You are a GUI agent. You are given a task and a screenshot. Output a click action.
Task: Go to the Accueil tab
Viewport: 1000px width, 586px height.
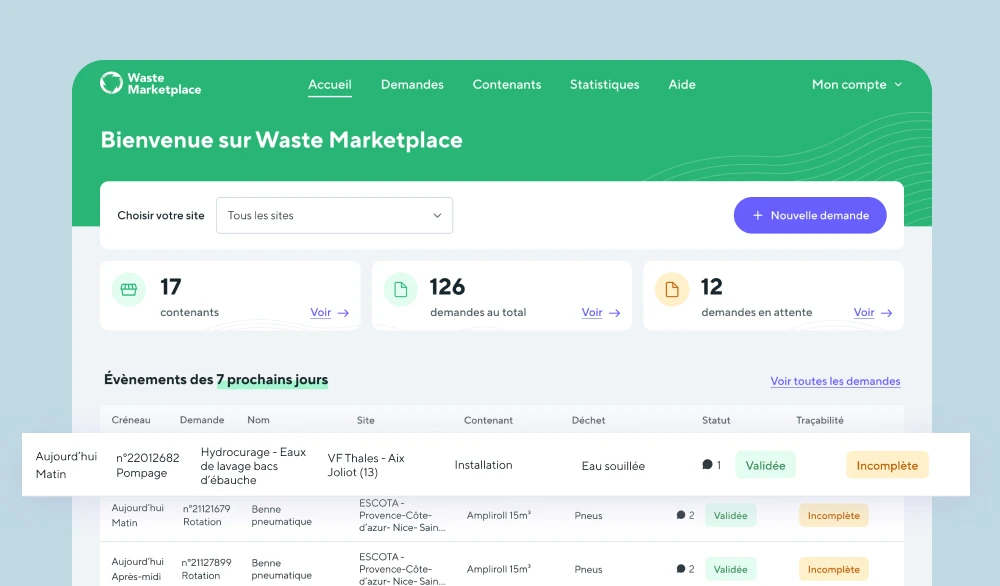tap(330, 84)
